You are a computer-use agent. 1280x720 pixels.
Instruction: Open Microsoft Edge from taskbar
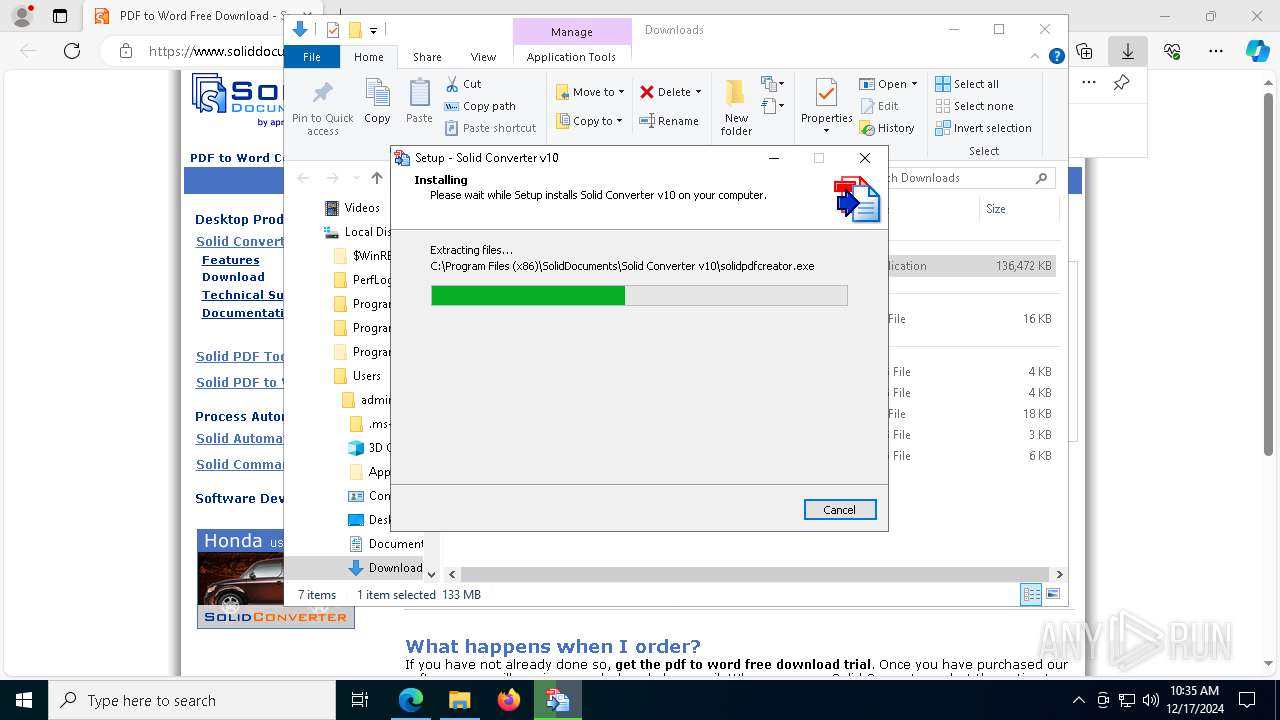[x=411, y=700]
